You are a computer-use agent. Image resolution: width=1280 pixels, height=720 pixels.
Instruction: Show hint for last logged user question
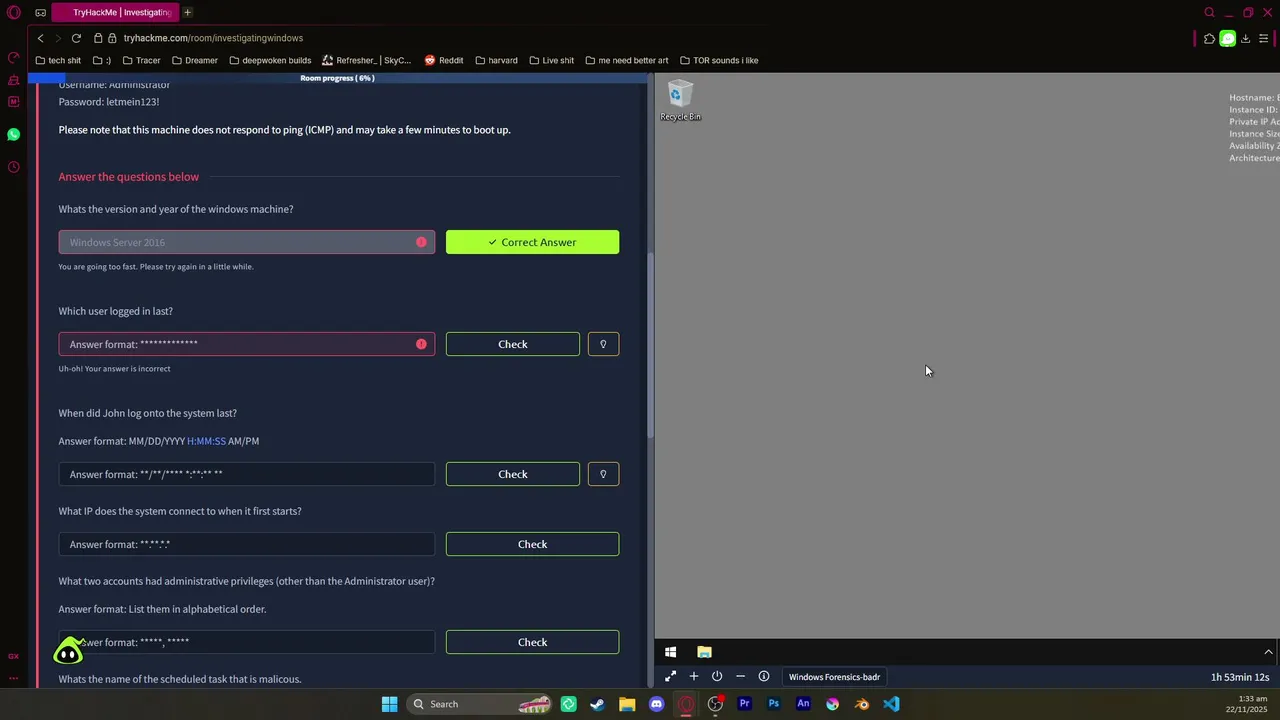tap(603, 344)
